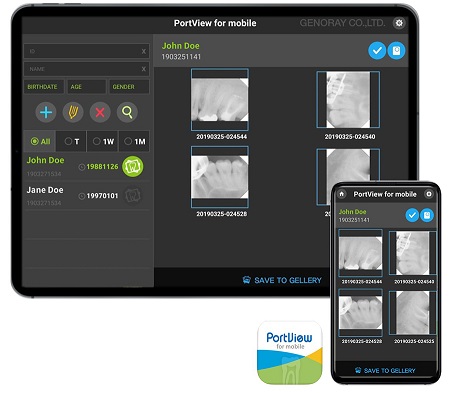Select Jane Doe patient entry
This screenshot has width=450, height=393.
86,196
